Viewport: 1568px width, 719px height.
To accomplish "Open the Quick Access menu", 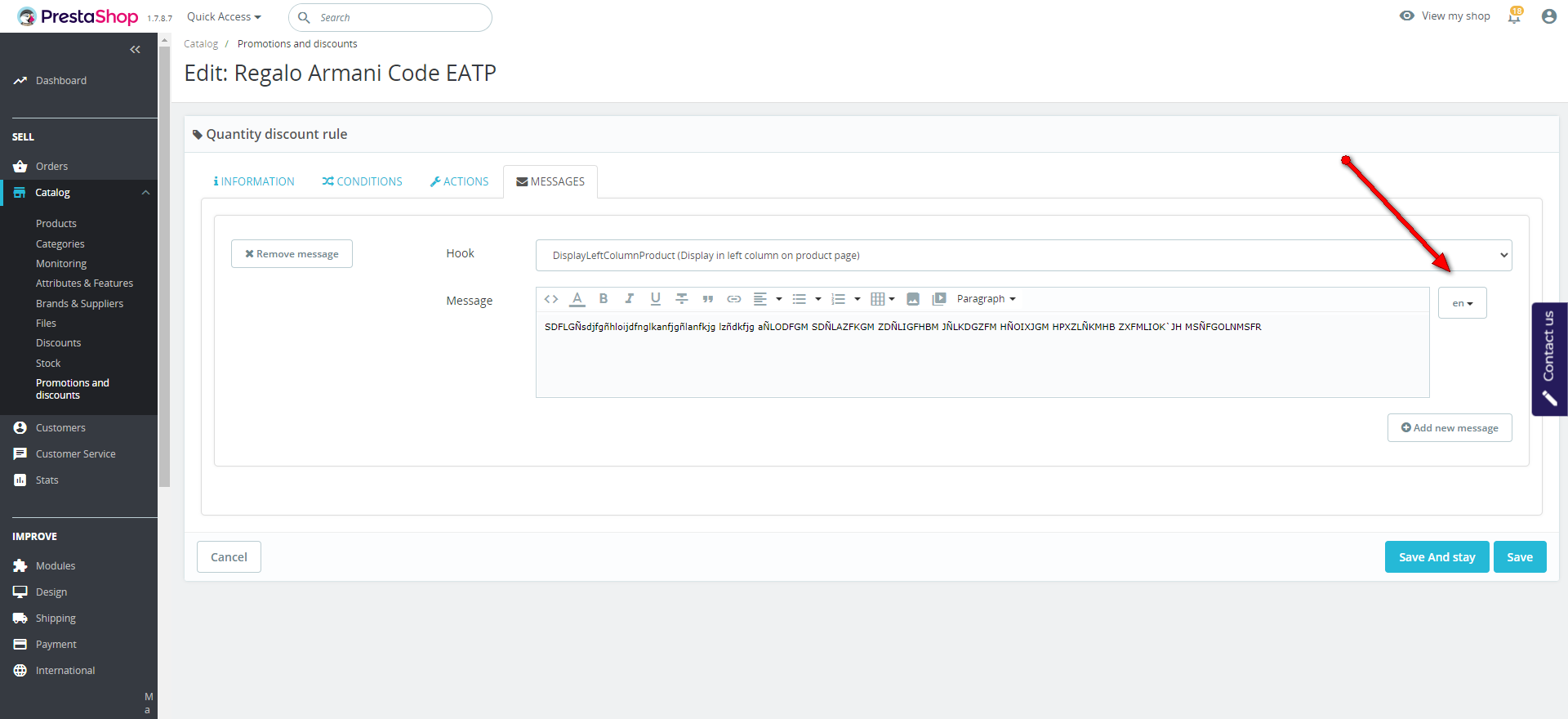I will (x=224, y=17).
